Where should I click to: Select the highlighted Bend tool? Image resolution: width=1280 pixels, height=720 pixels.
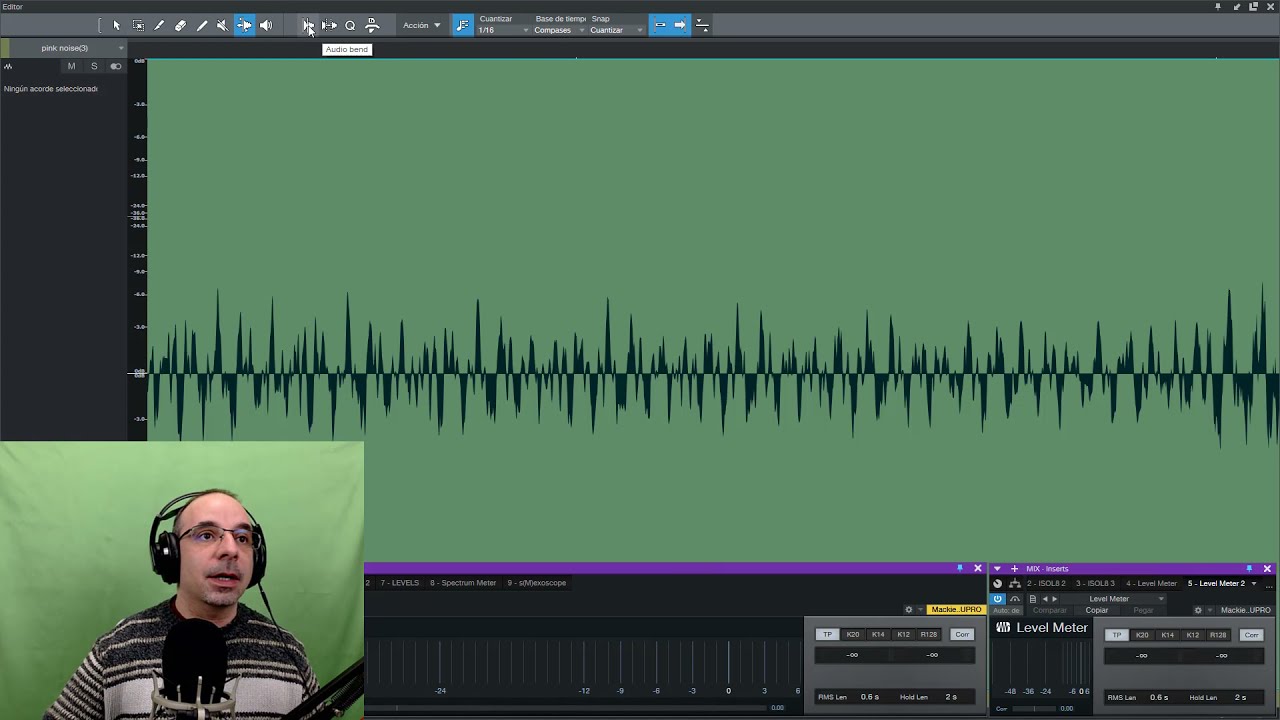click(244, 25)
